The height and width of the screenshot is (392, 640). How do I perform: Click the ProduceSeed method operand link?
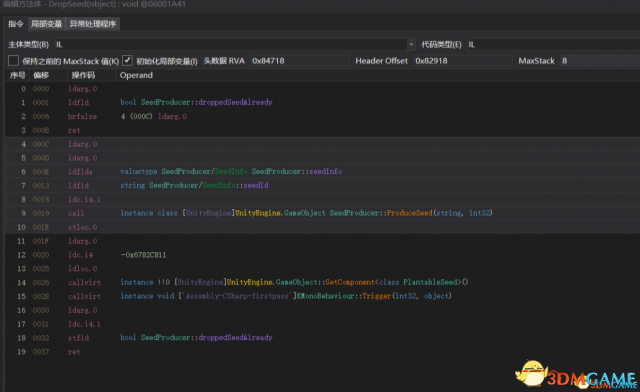[409, 213]
